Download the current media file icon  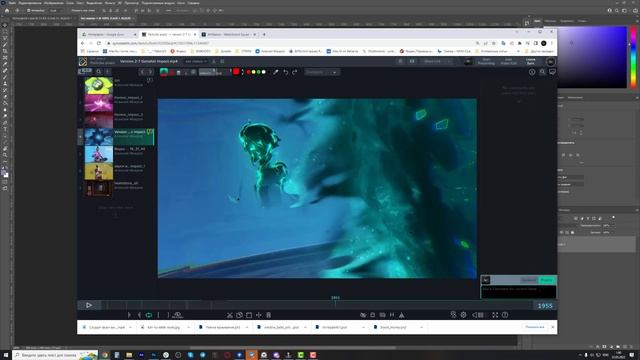tap(214, 62)
